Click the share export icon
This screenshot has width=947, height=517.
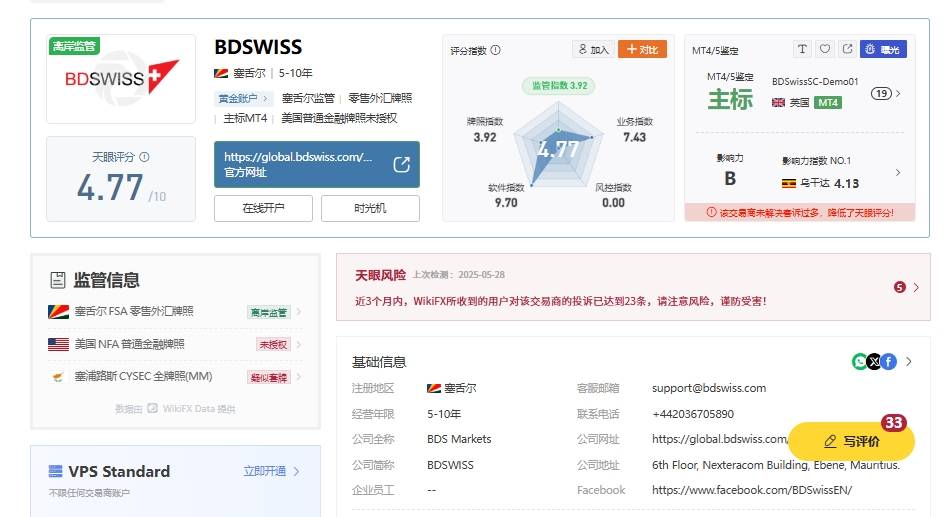pos(847,49)
